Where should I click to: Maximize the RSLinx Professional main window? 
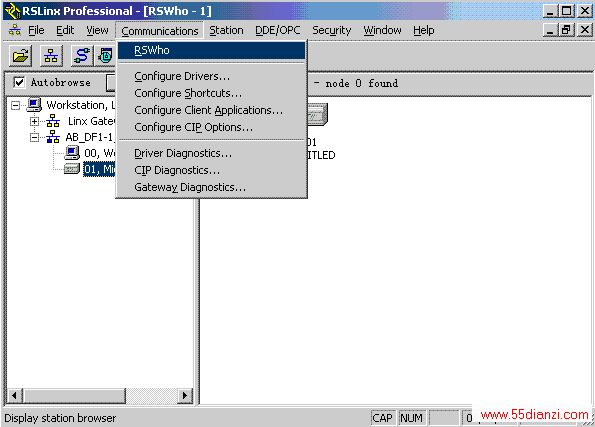coord(566,11)
